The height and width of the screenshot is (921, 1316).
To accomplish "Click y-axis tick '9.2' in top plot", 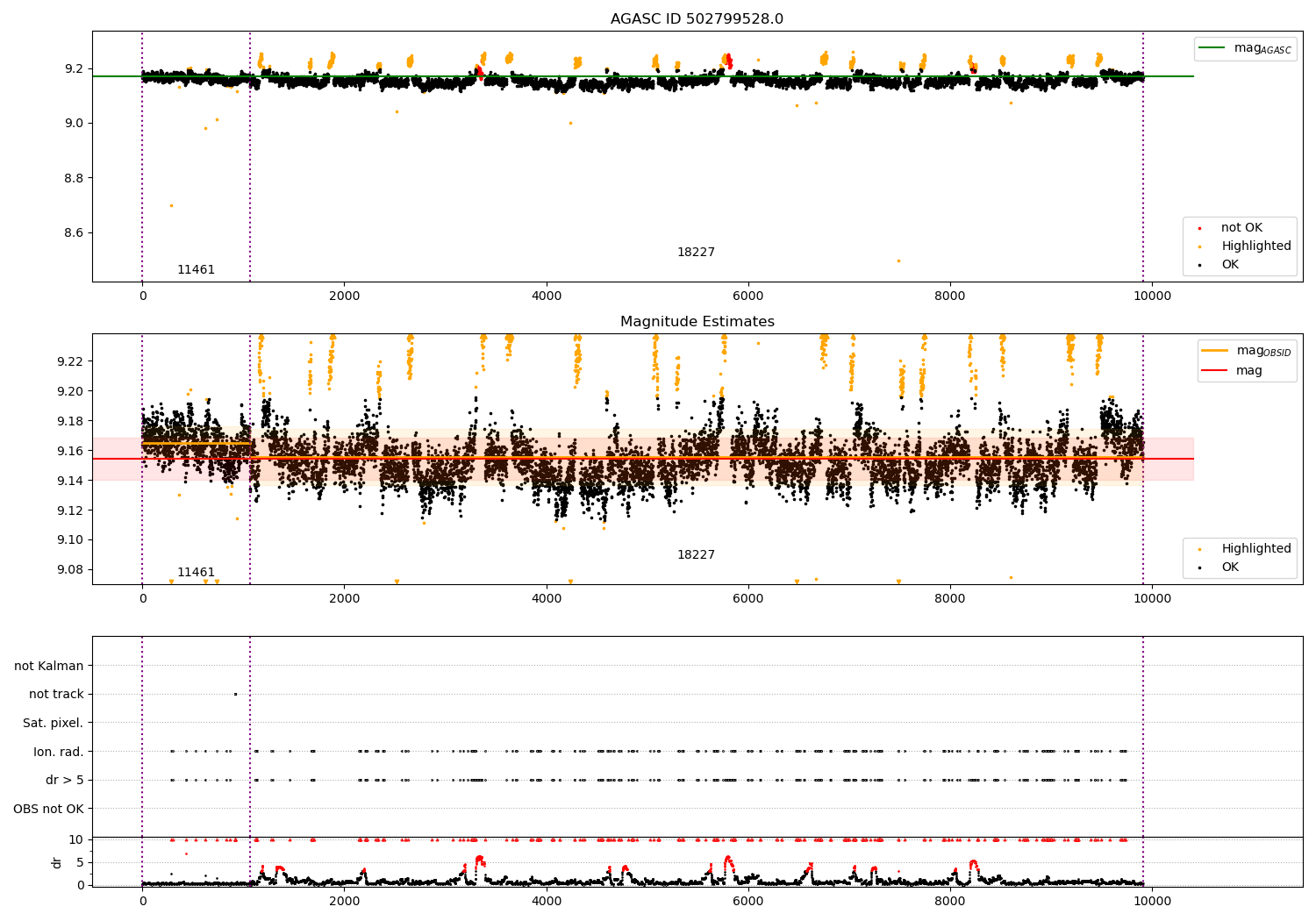I will (75, 68).
